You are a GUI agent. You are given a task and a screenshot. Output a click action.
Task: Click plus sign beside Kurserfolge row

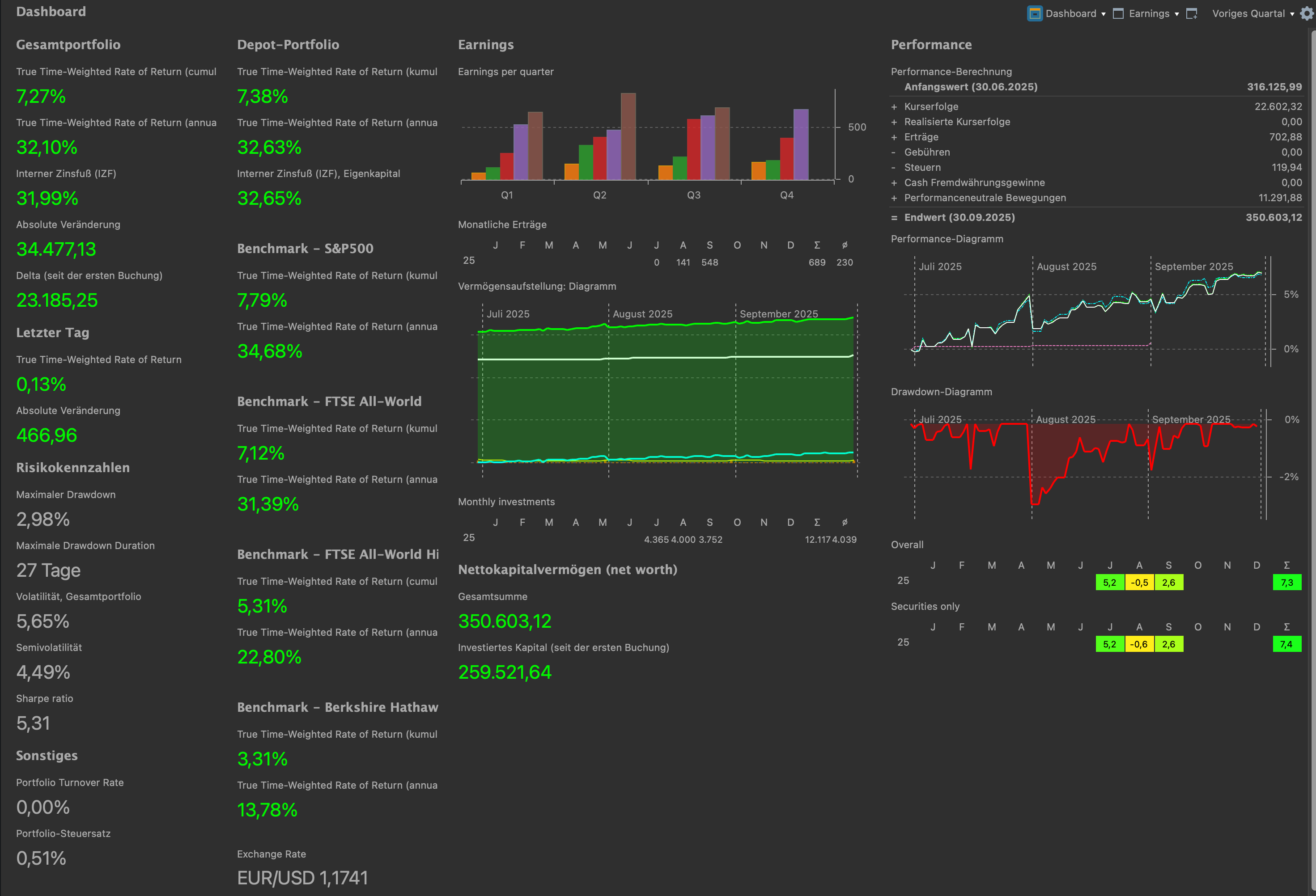click(894, 107)
